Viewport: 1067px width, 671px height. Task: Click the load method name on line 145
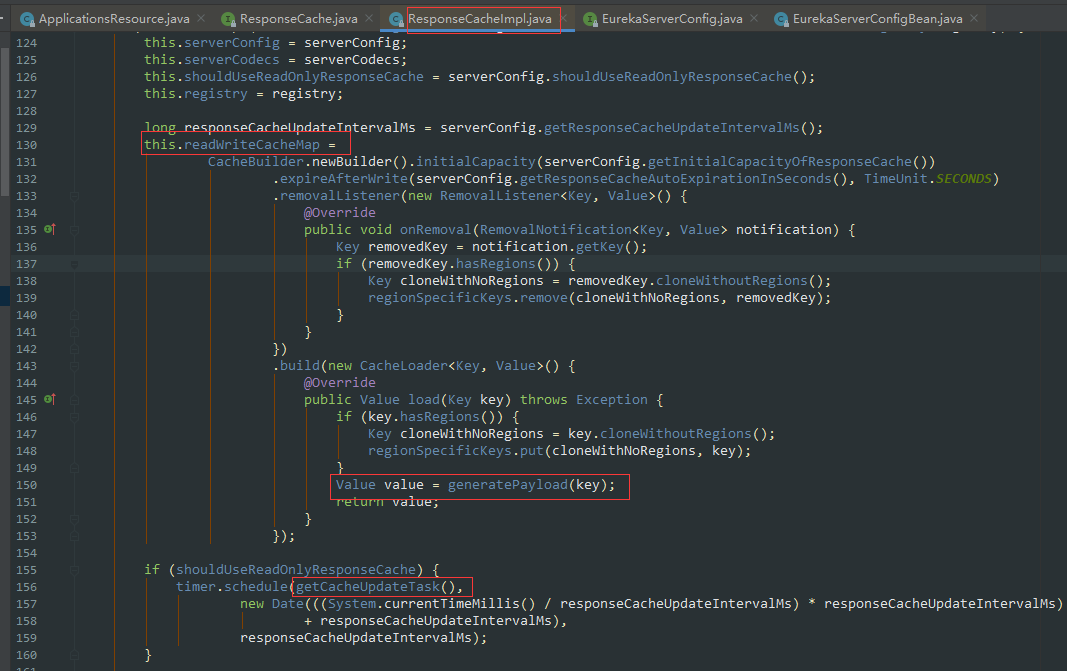pyautogui.click(x=424, y=399)
